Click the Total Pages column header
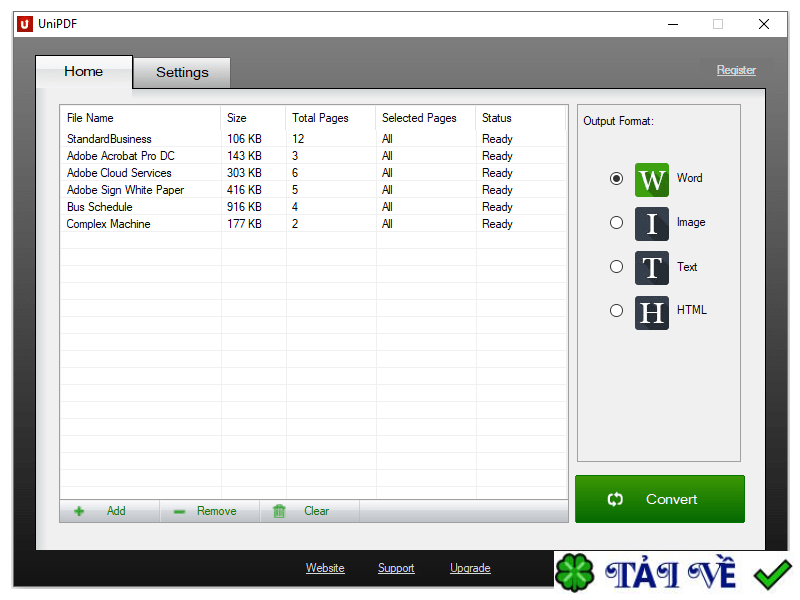Image resolution: width=800 pixels, height=600 pixels. (x=331, y=118)
